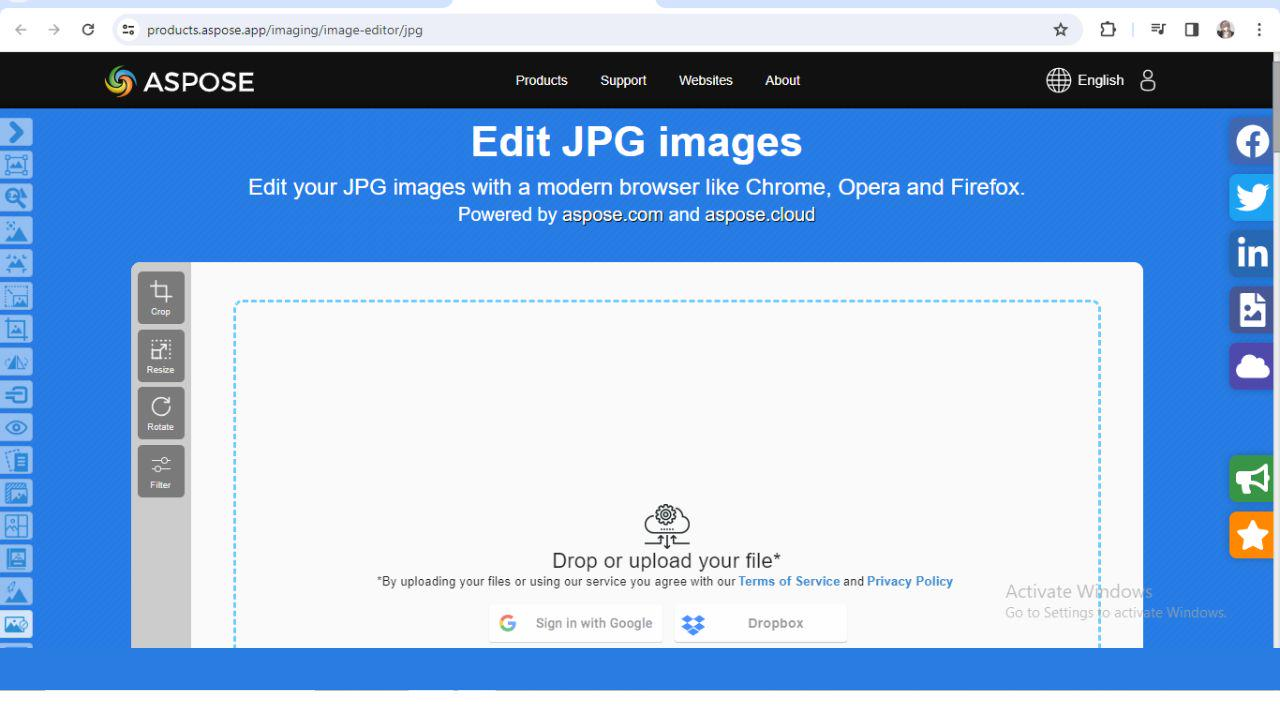This screenshot has height=720, width=1280.
Task: Click the green megaphone icon
Action: (x=1252, y=479)
